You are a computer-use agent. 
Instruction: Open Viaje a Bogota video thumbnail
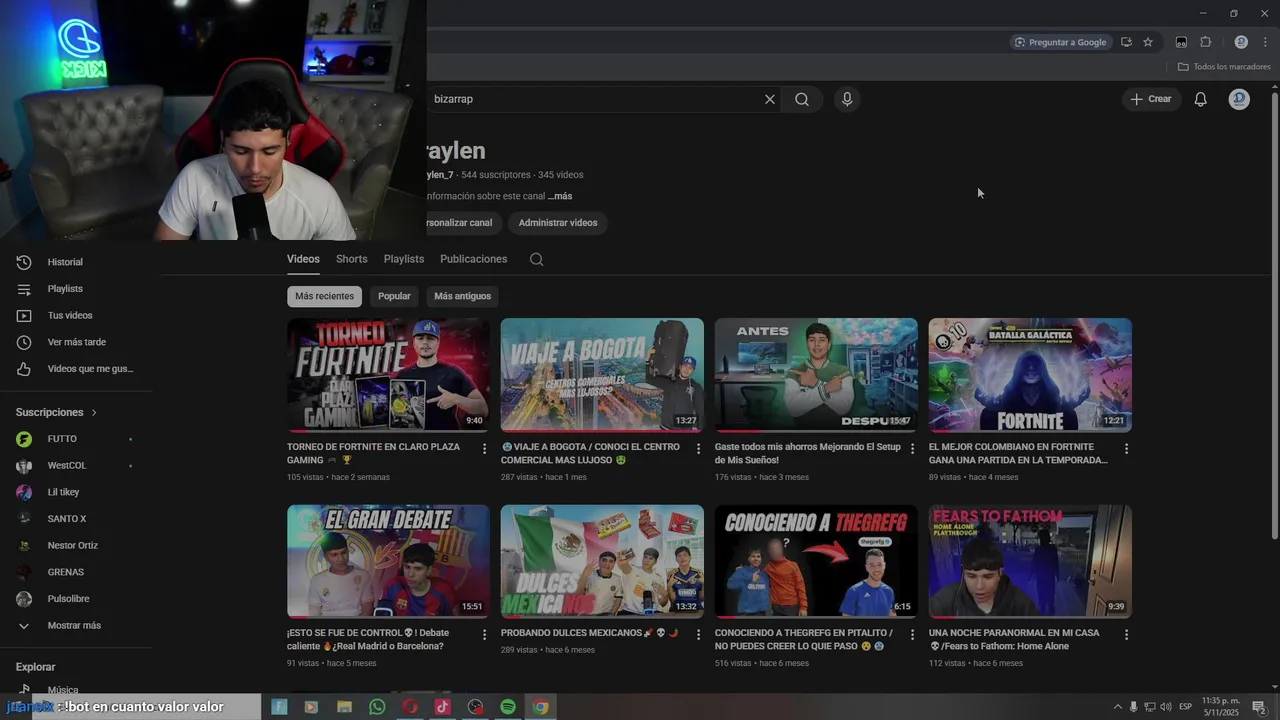(x=602, y=375)
